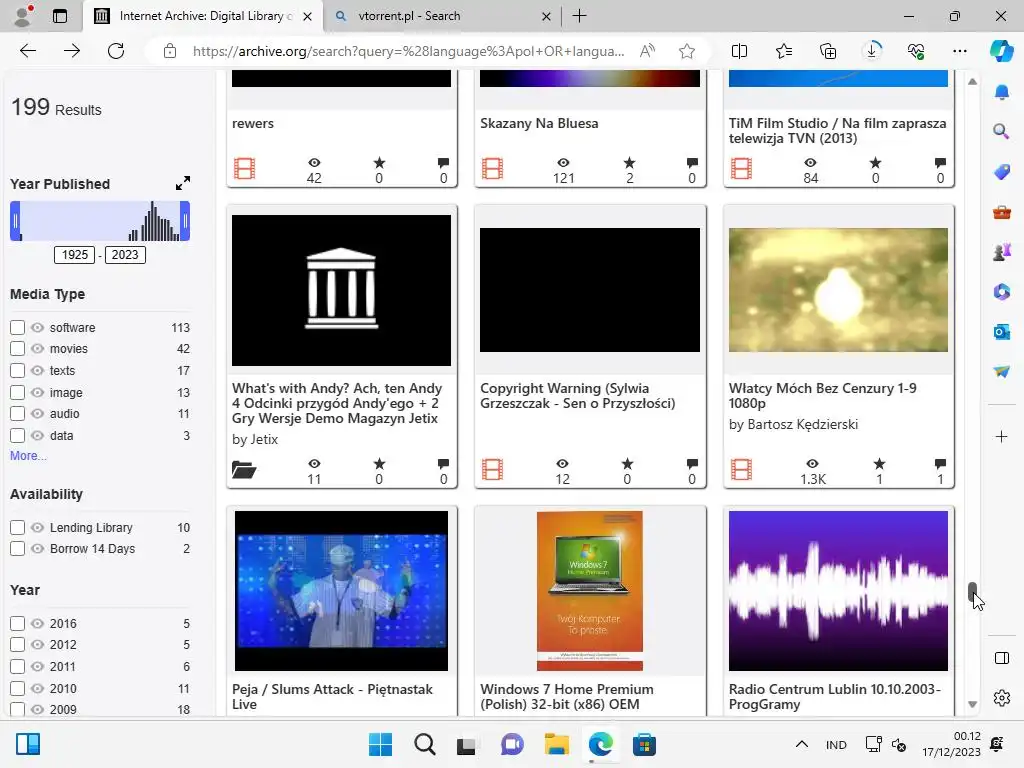This screenshot has height=768, width=1024.
Task: Click right handle of year range slider
Action: [185, 221]
